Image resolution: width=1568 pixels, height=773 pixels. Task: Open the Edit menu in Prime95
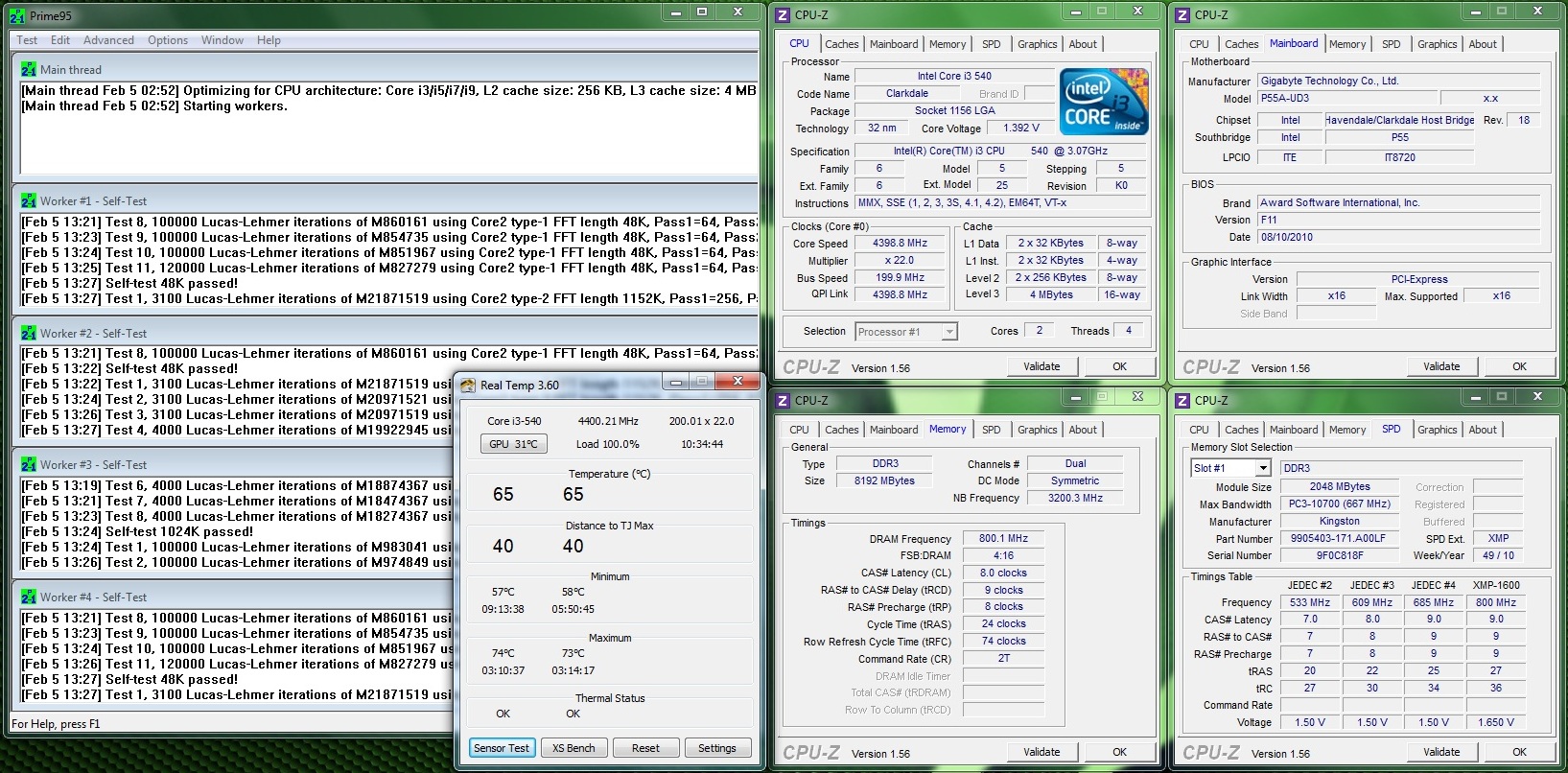pyautogui.click(x=60, y=40)
